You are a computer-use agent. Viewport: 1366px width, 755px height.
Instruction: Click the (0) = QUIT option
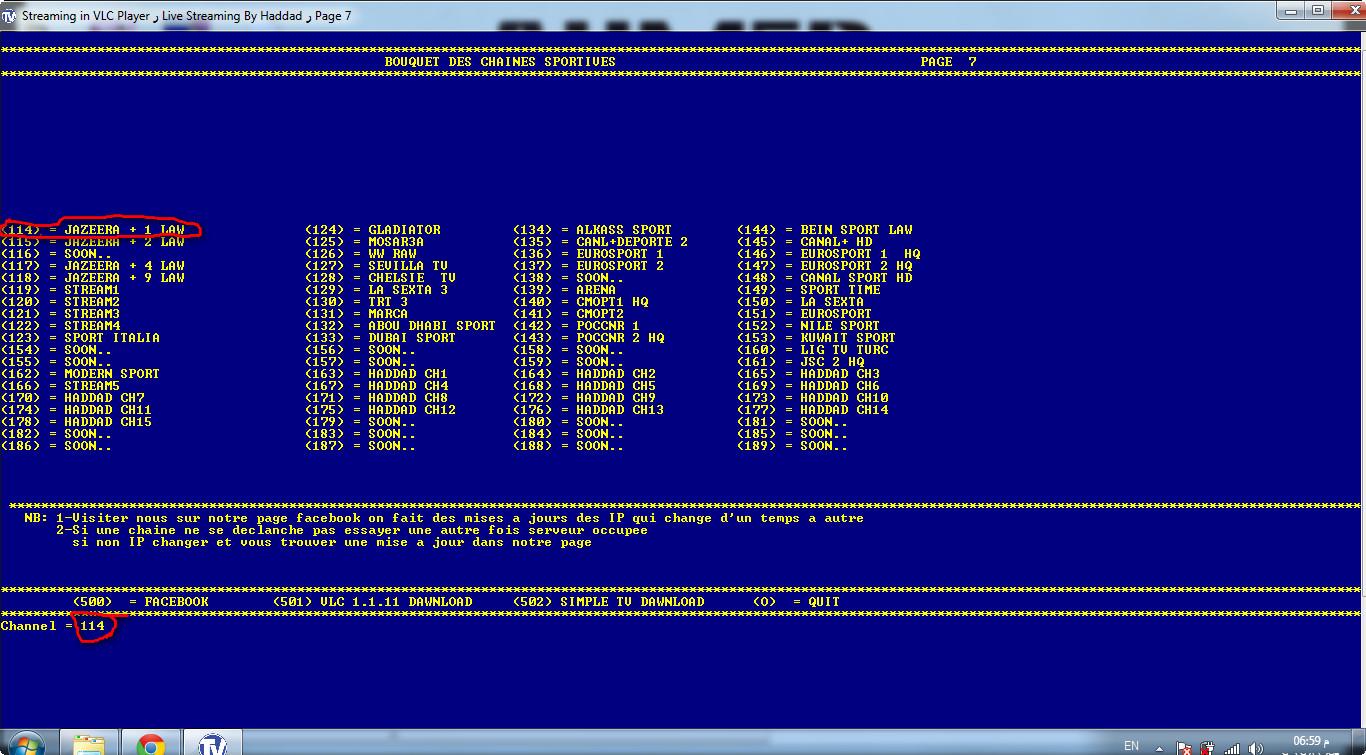tap(796, 602)
